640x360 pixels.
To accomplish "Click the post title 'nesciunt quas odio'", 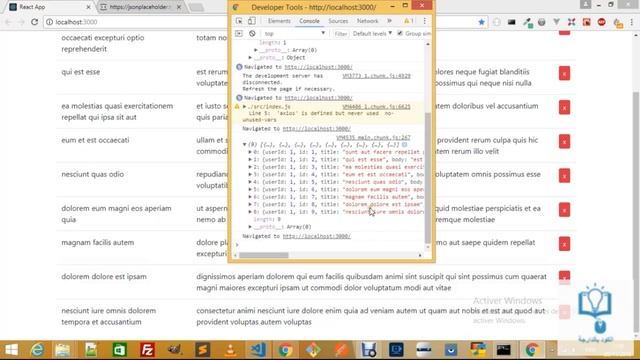I will point(93,174).
